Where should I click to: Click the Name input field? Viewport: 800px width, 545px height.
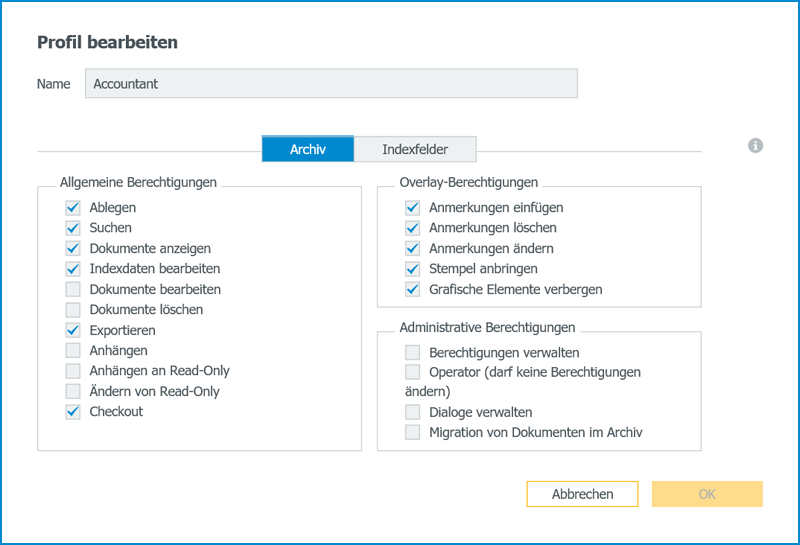point(331,84)
